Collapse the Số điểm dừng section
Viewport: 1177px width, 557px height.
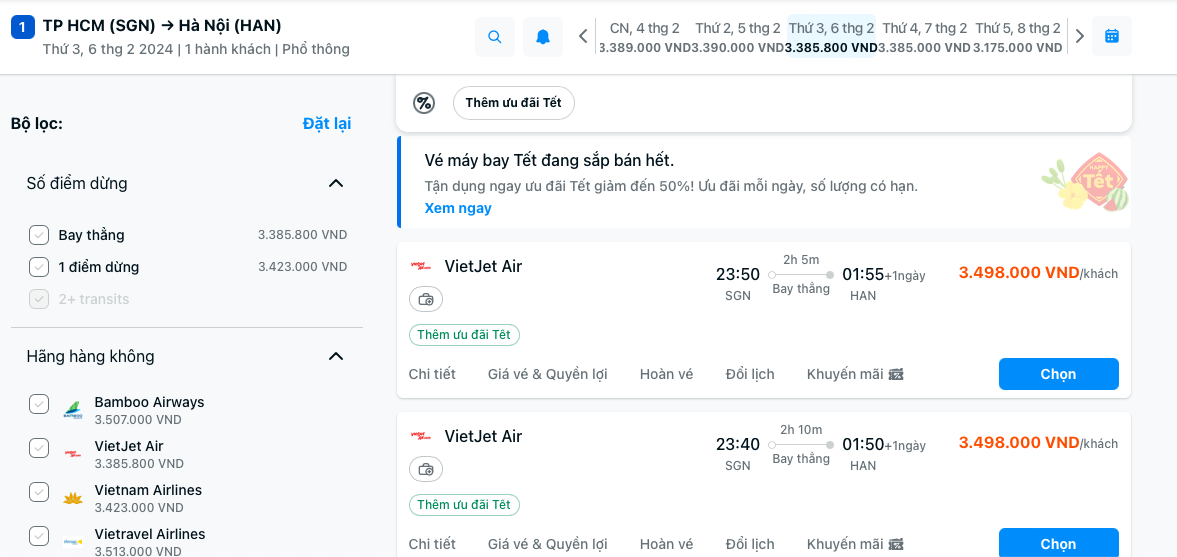click(x=336, y=183)
